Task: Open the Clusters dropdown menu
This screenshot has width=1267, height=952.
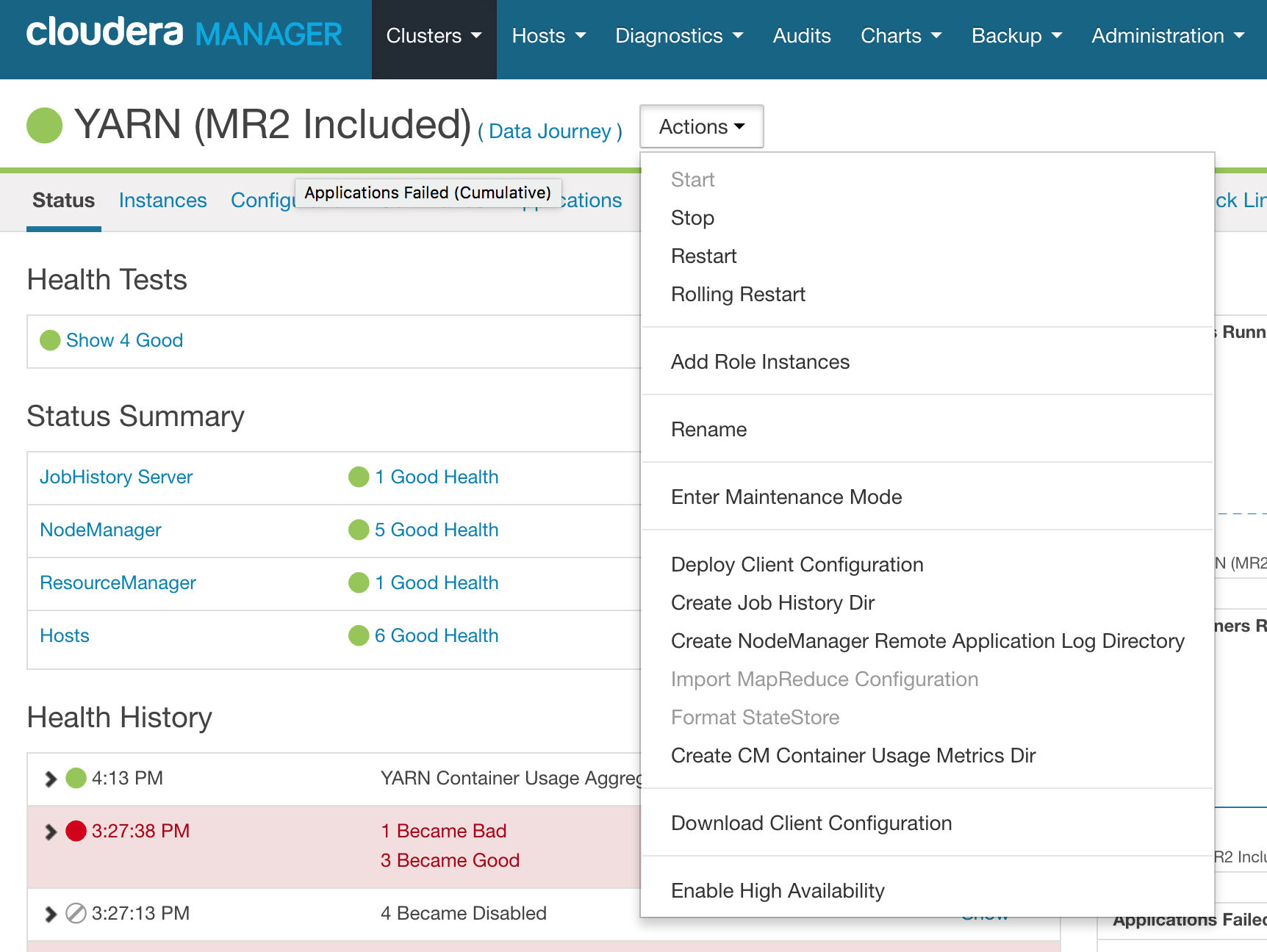Action: [x=433, y=35]
